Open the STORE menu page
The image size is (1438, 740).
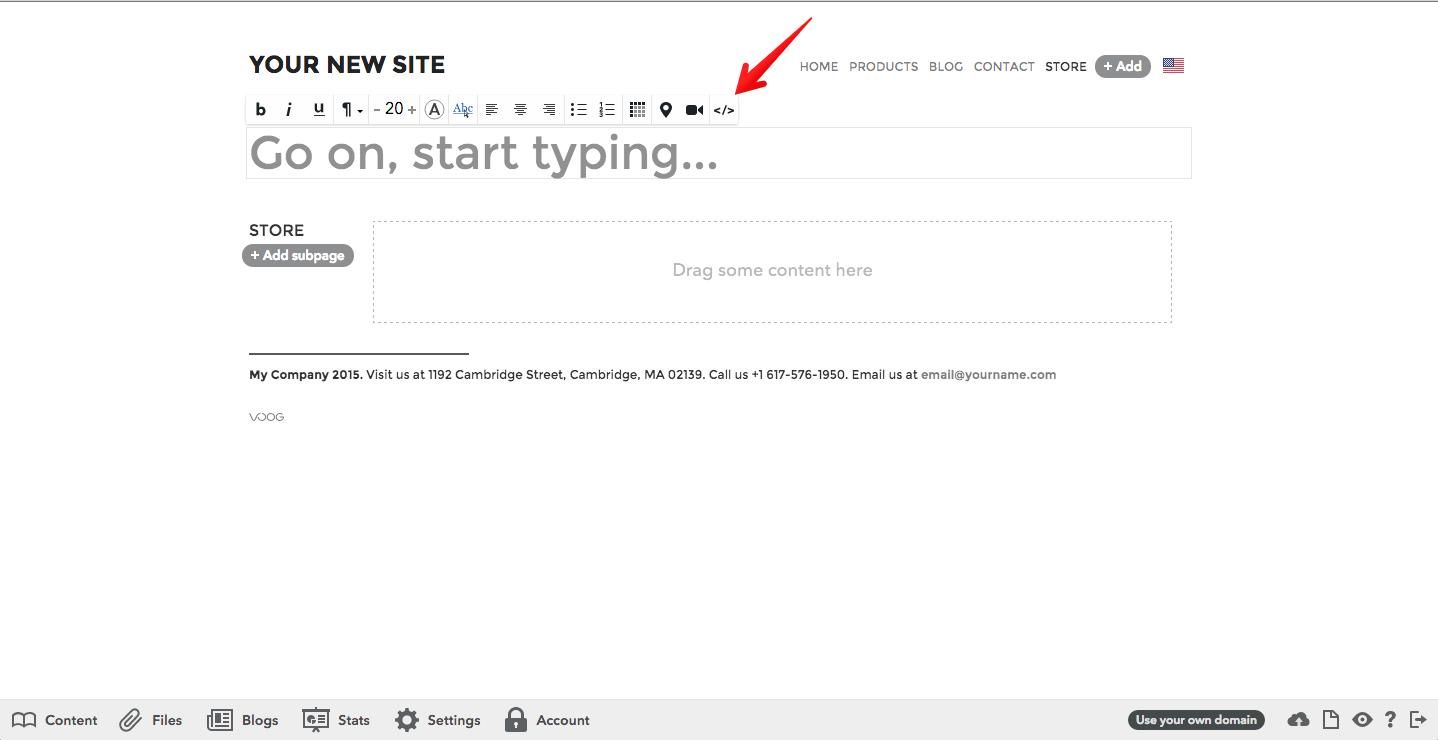(x=1066, y=66)
